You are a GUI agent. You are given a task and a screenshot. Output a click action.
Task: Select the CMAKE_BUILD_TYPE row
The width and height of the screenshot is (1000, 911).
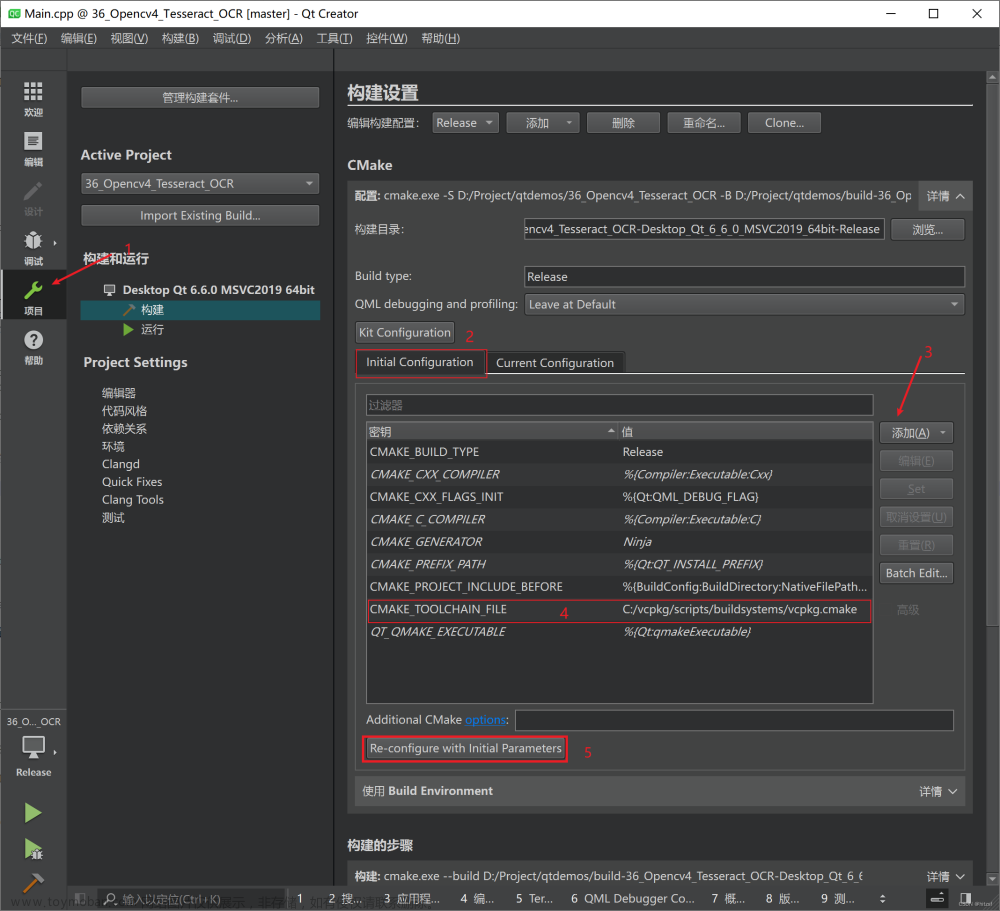pos(619,452)
